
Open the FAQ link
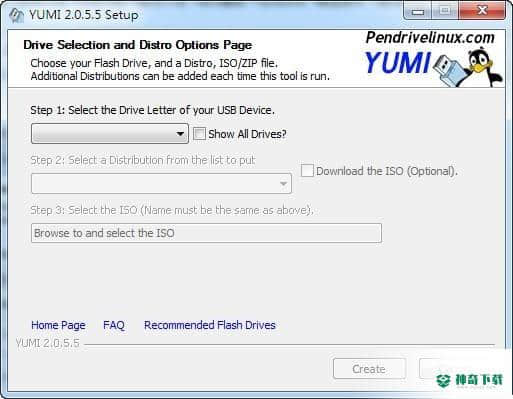click(114, 325)
